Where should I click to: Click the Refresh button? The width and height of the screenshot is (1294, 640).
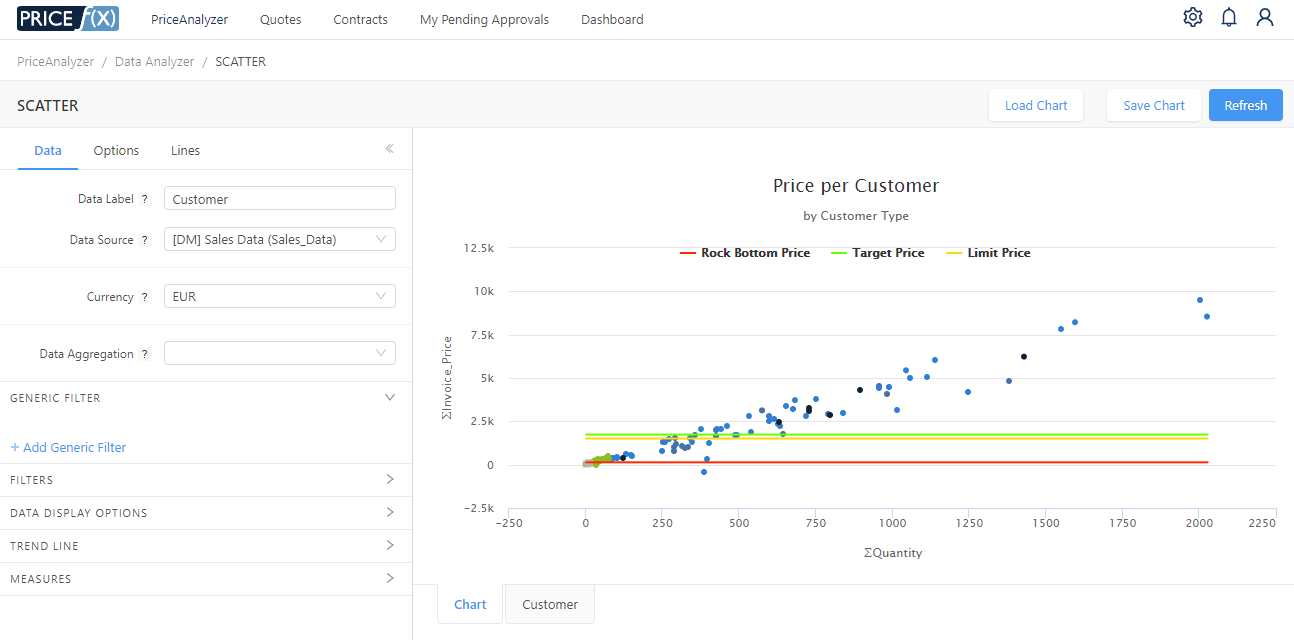tap(1245, 105)
